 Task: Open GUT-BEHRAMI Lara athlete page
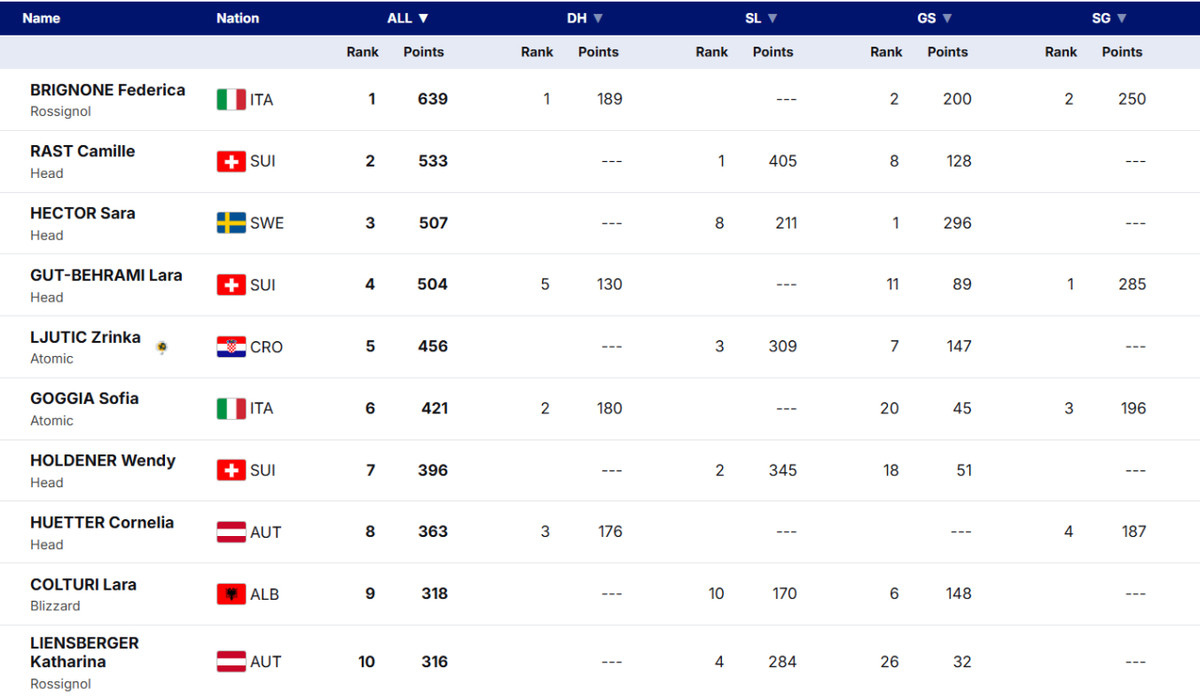click(106, 275)
